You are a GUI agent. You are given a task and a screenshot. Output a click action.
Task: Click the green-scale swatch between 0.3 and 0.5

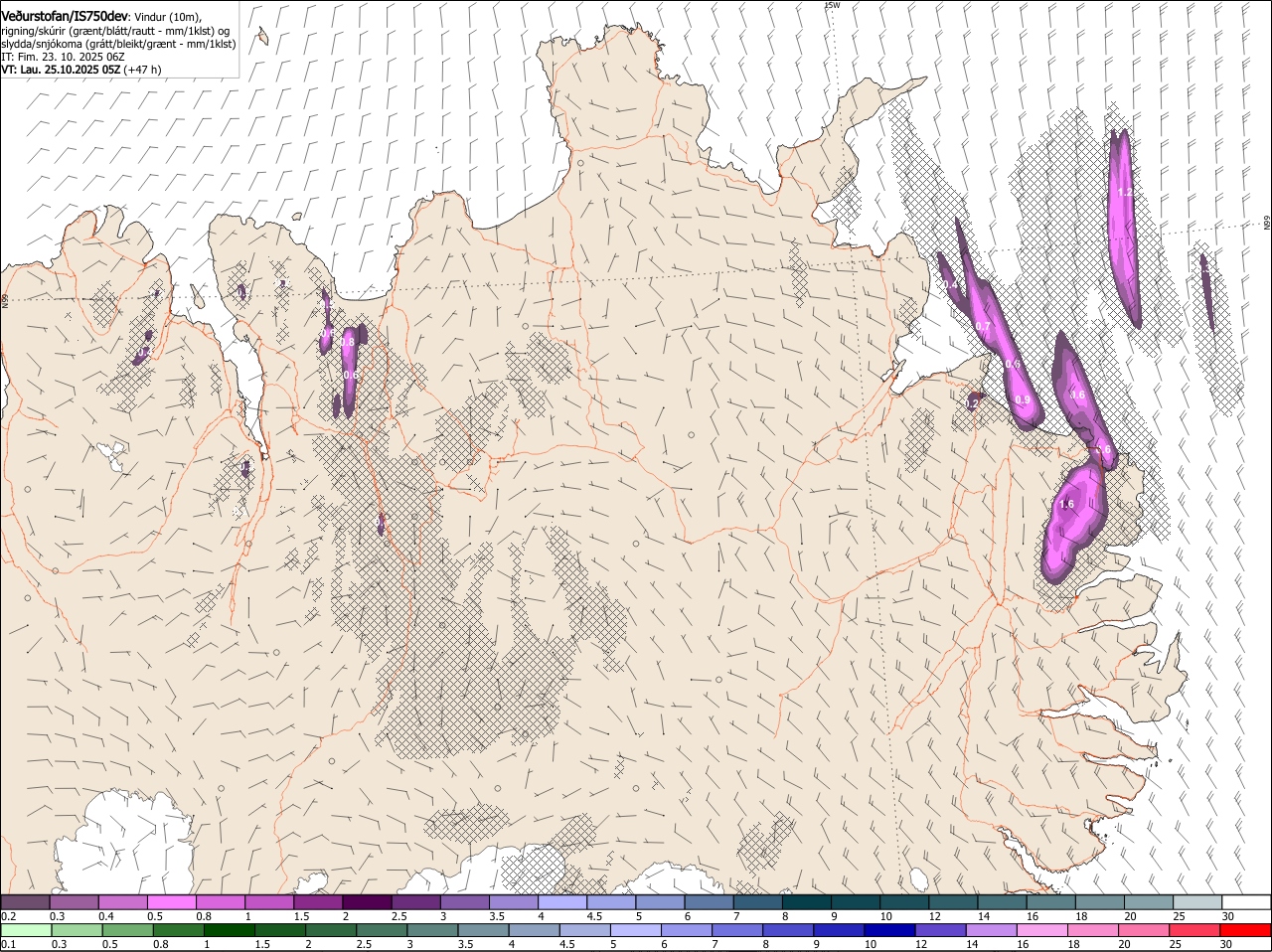click(78, 930)
